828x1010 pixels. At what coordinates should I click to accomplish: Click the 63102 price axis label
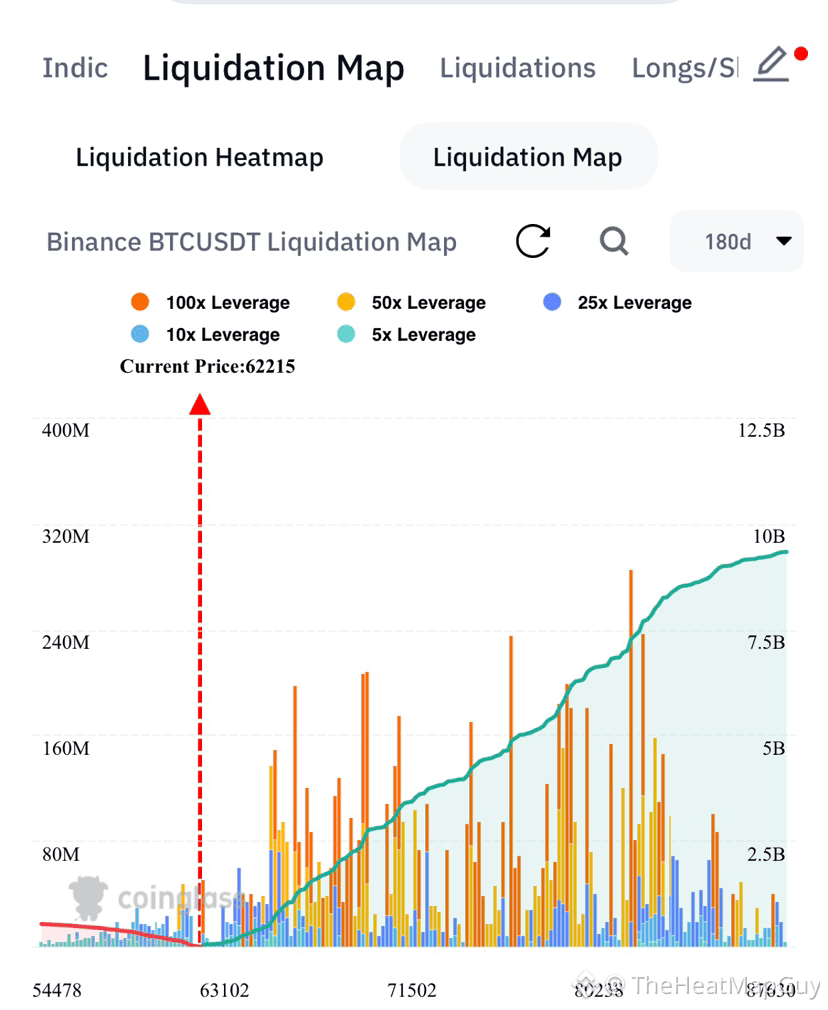click(x=224, y=990)
